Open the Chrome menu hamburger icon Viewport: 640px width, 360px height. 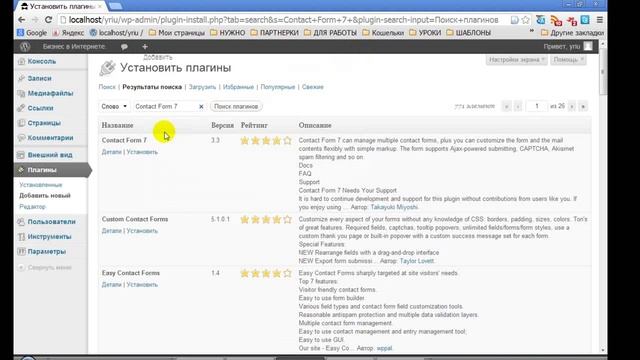click(x=600, y=20)
